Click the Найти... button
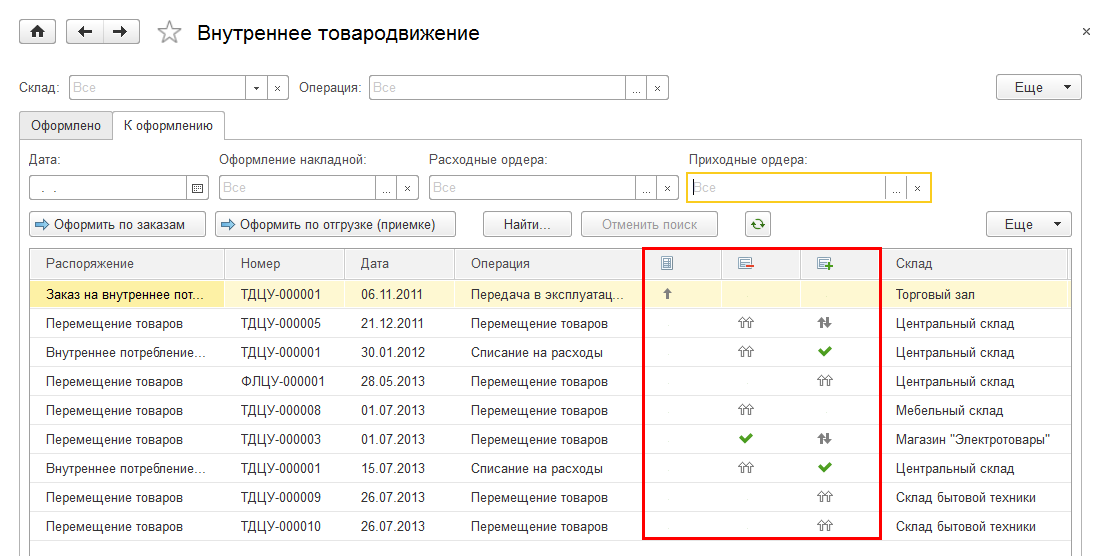Viewport: 1108px width, 556px height. (x=527, y=225)
